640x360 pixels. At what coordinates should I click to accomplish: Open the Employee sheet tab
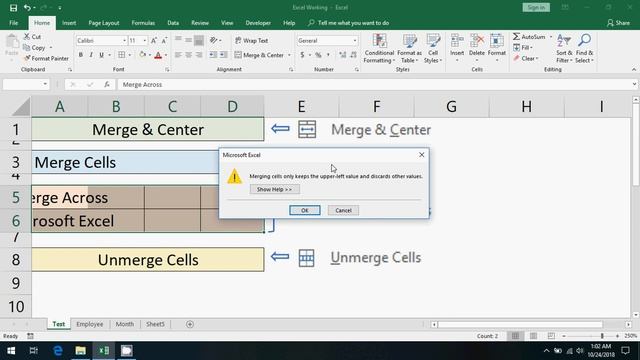(x=89, y=324)
